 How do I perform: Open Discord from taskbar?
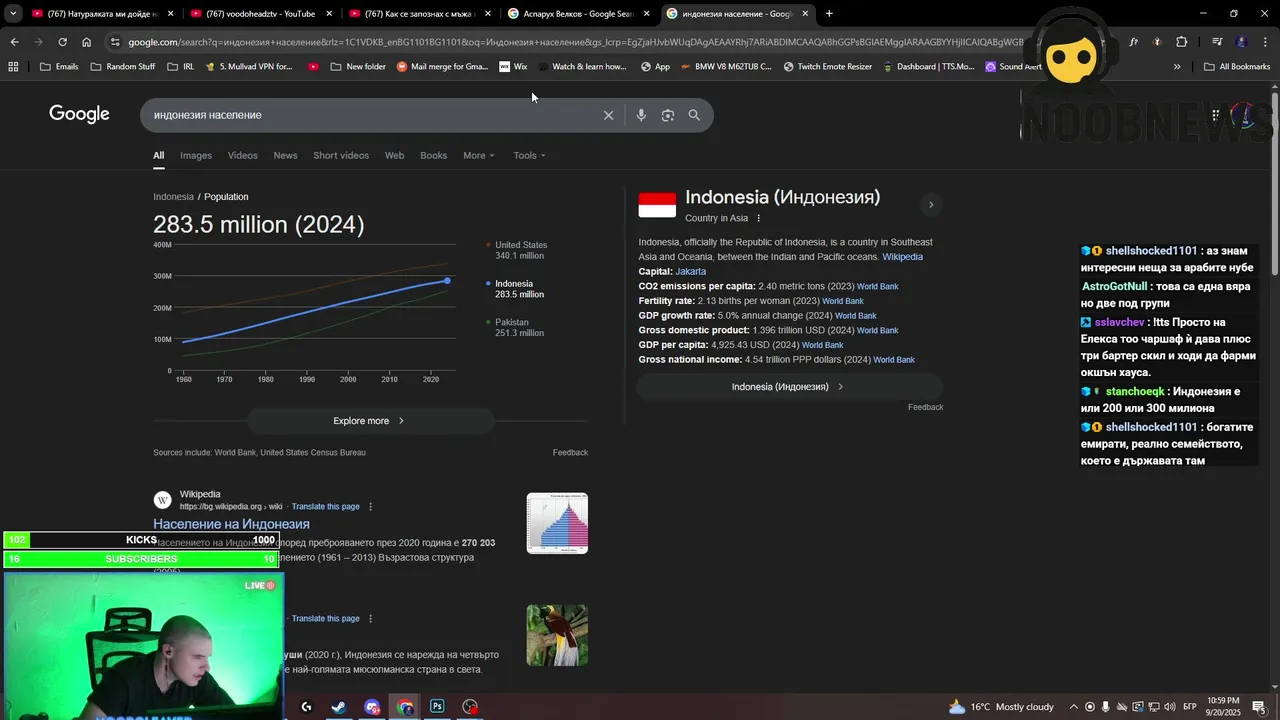point(372,707)
